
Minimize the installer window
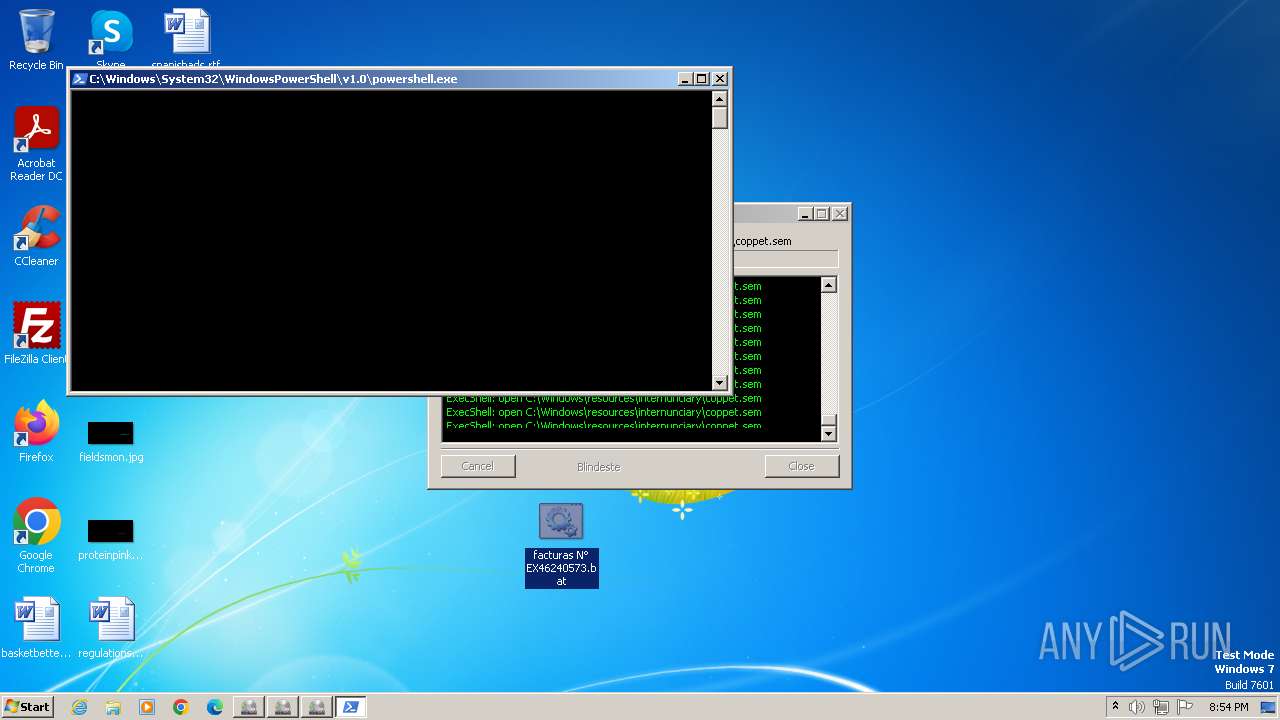coord(805,214)
